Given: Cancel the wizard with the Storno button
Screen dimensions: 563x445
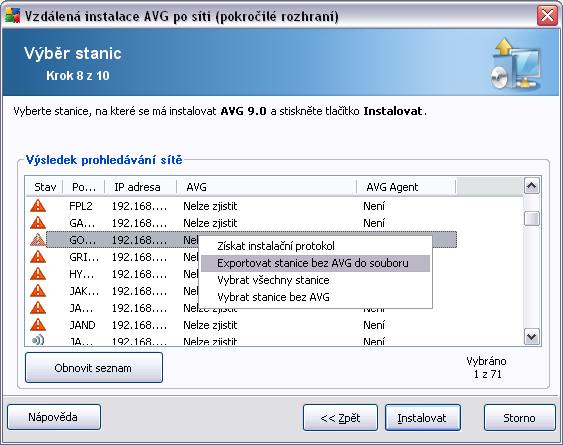Looking at the screenshot, I should click(520, 417).
